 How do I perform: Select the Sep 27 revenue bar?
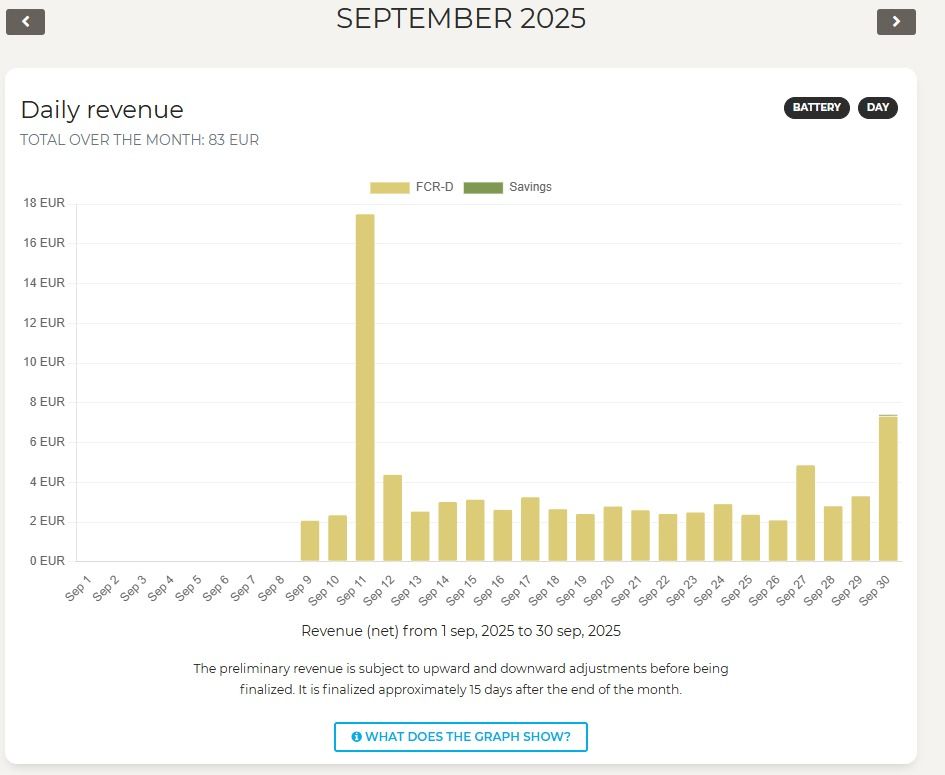805,513
